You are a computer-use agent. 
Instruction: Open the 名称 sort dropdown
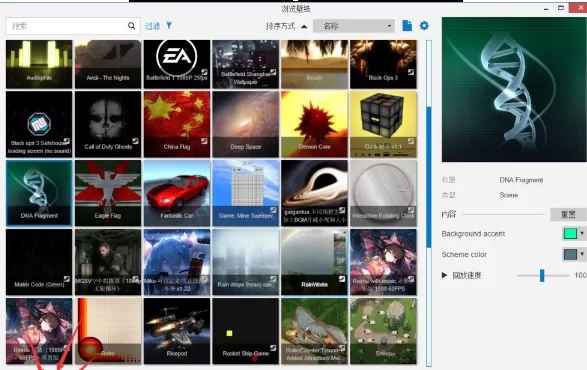click(x=354, y=26)
